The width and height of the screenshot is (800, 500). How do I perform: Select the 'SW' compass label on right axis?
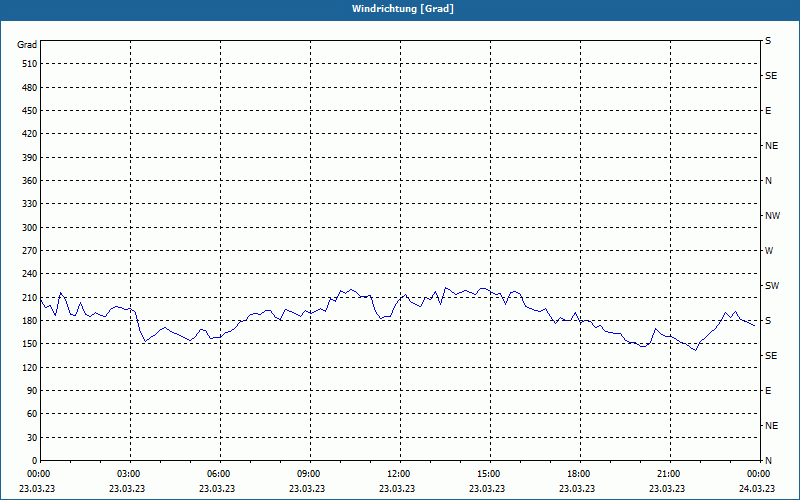(x=772, y=286)
